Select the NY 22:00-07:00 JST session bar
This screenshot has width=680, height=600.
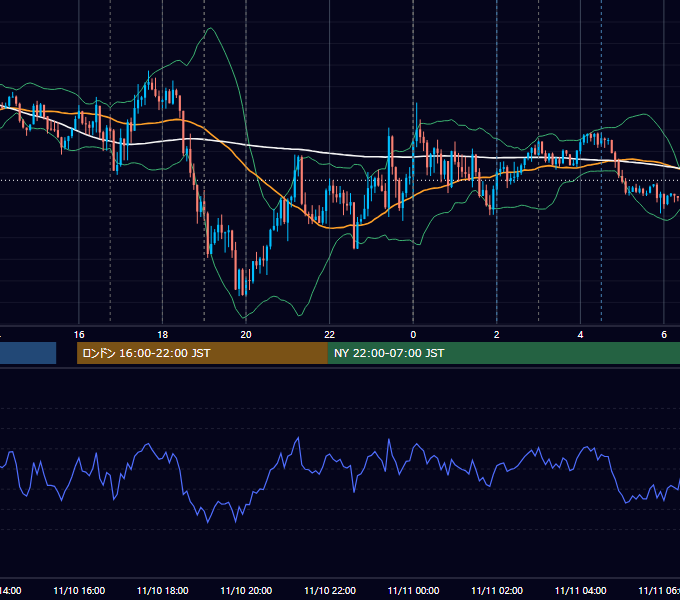(x=503, y=353)
